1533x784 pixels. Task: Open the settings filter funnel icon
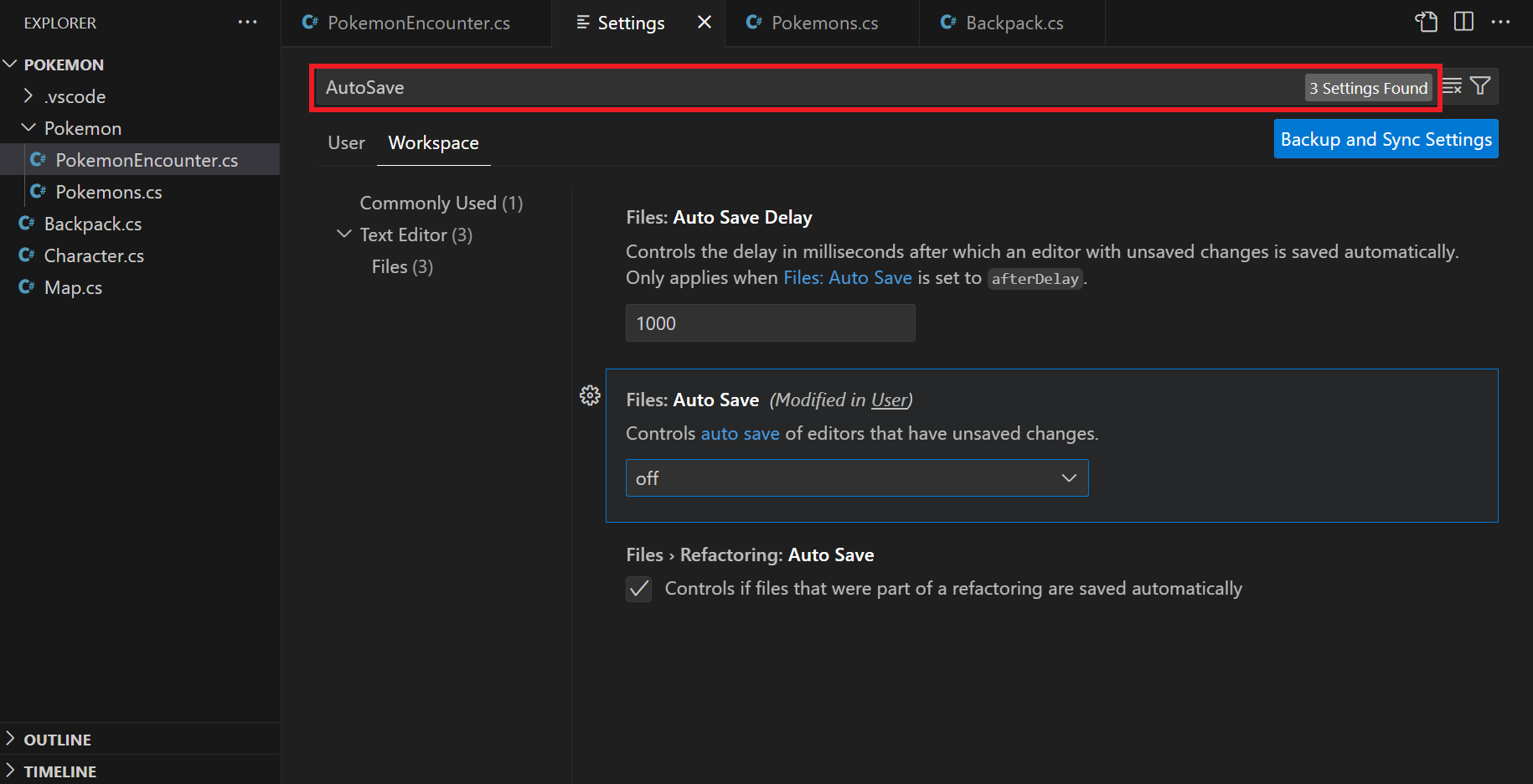coord(1481,86)
